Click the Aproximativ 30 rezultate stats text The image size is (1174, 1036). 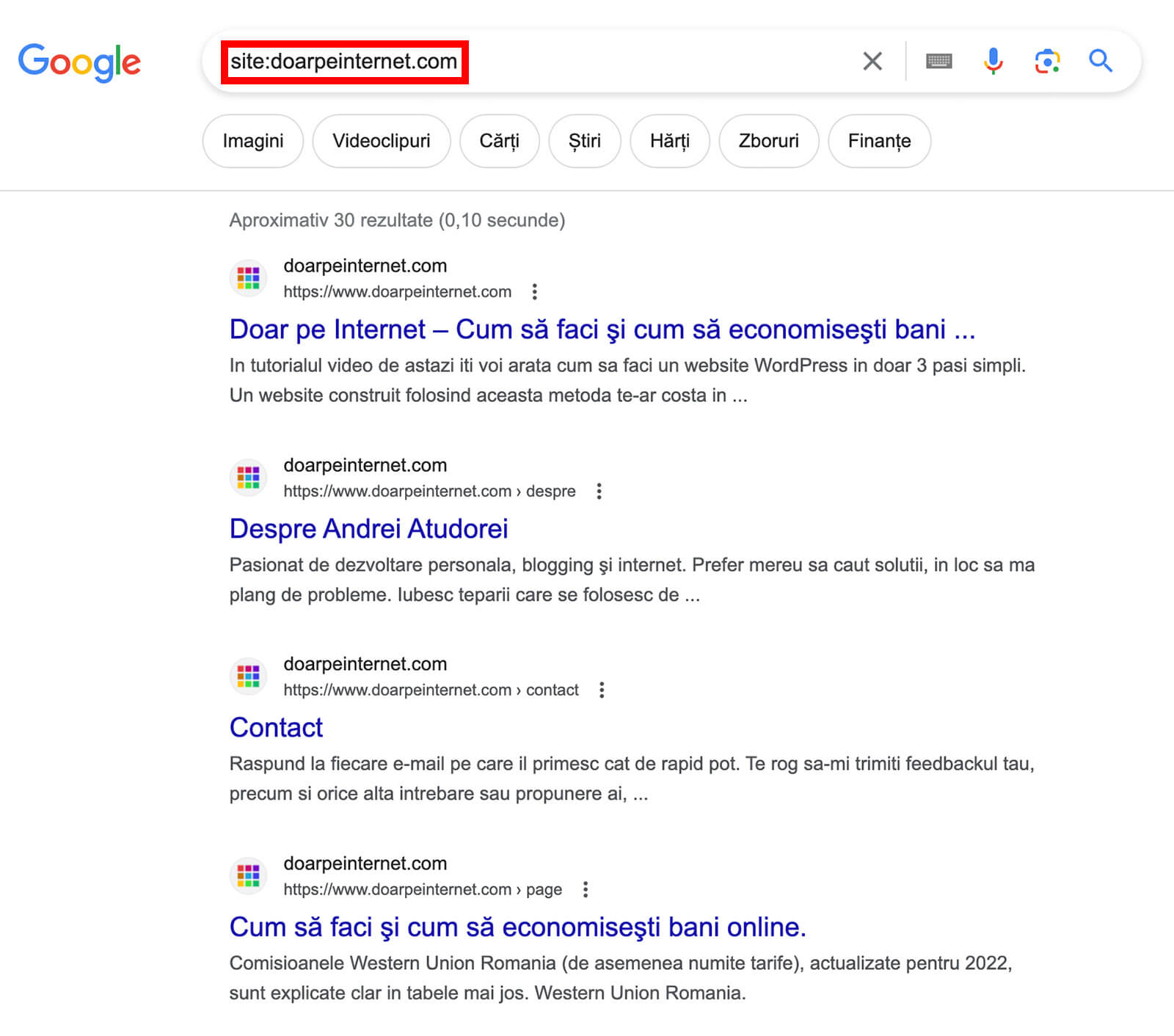click(x=397, y=220)
